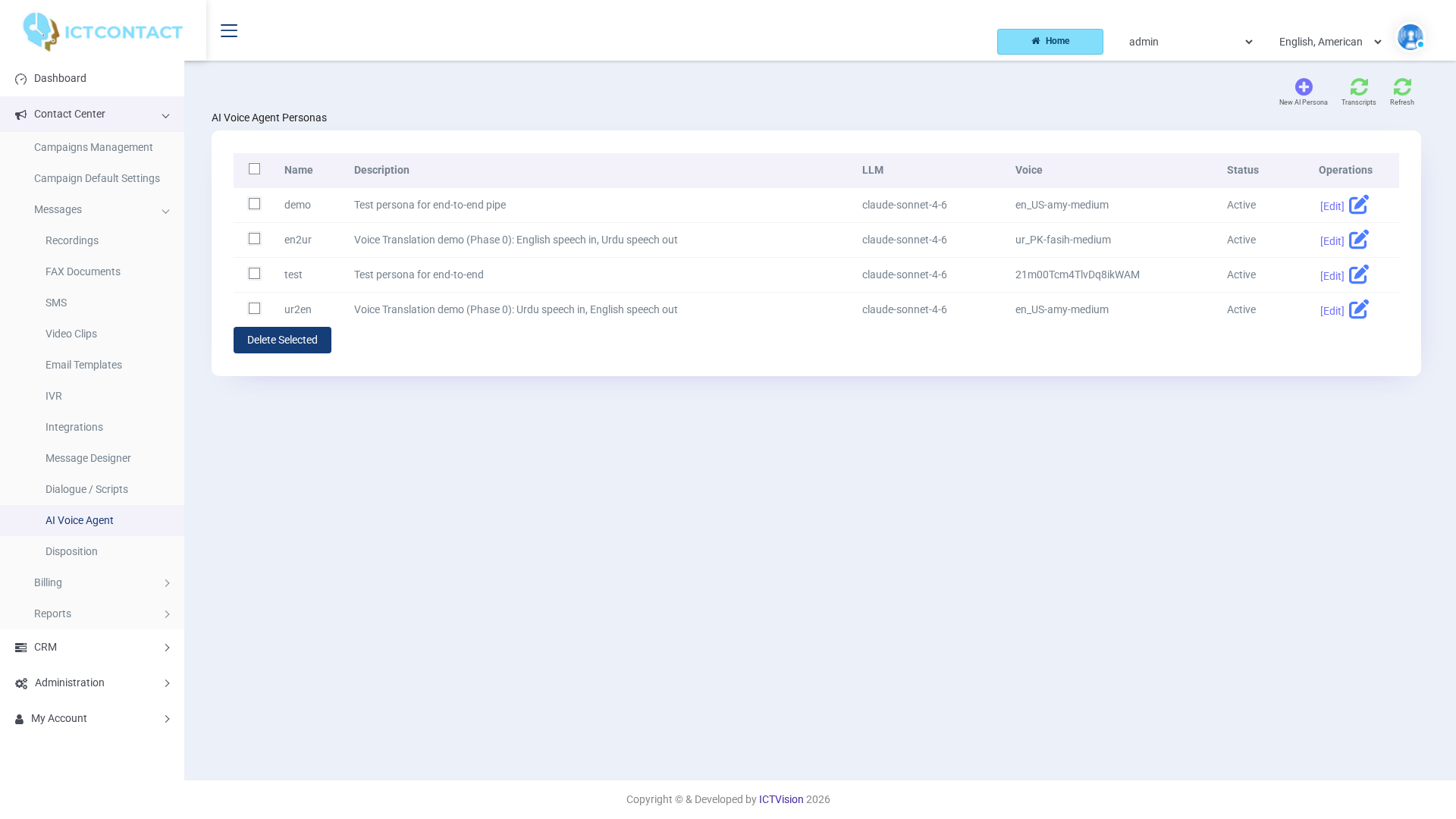
Task: Click the [Edit] link for demo
Action: point(1332,206)
